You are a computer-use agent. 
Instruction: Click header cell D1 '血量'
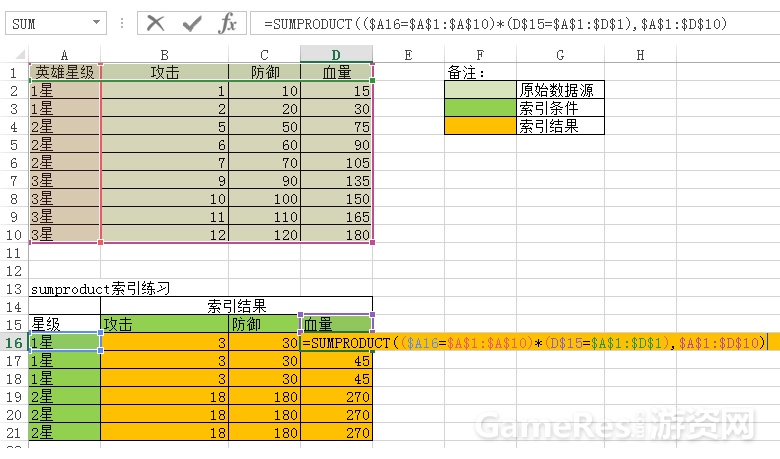point(337,72)
